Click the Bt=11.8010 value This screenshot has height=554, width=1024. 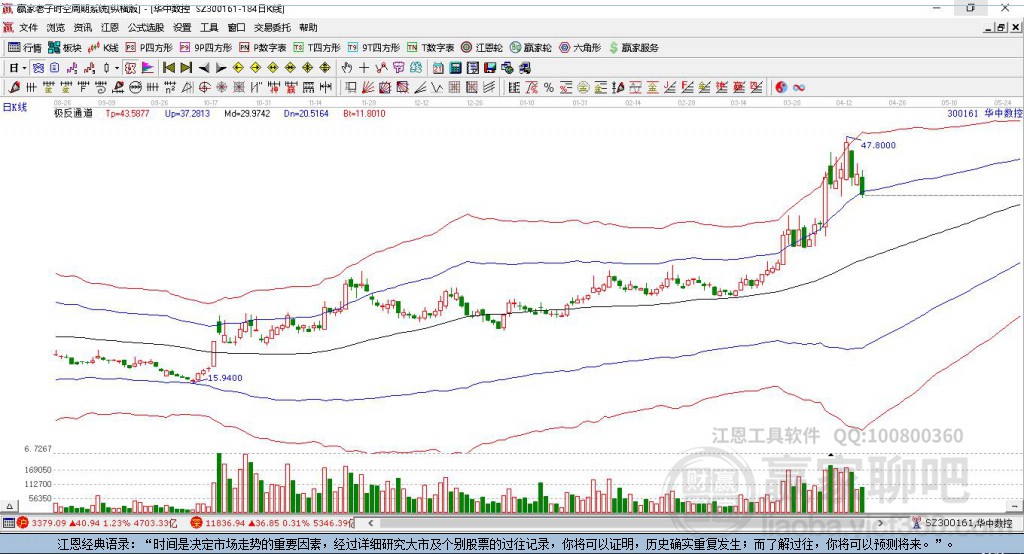[x=364, y=113]
